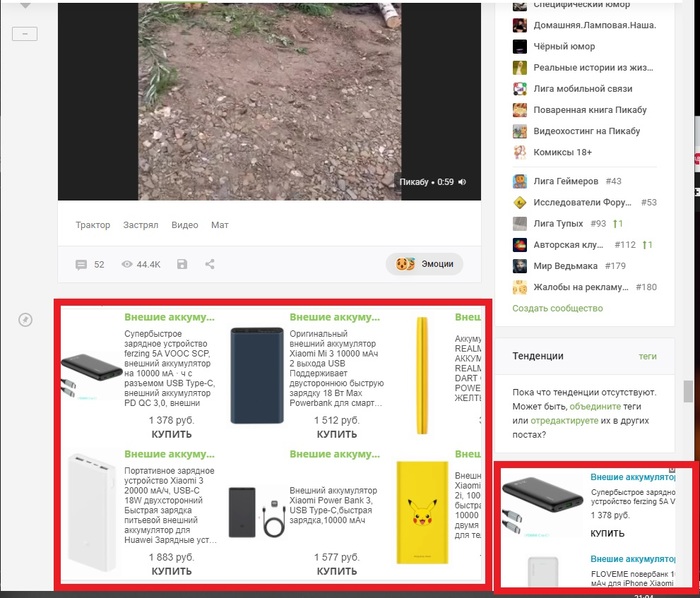Click the теги link in Тенденции
This screenshot has height=598, width=700.
[647, 356]
